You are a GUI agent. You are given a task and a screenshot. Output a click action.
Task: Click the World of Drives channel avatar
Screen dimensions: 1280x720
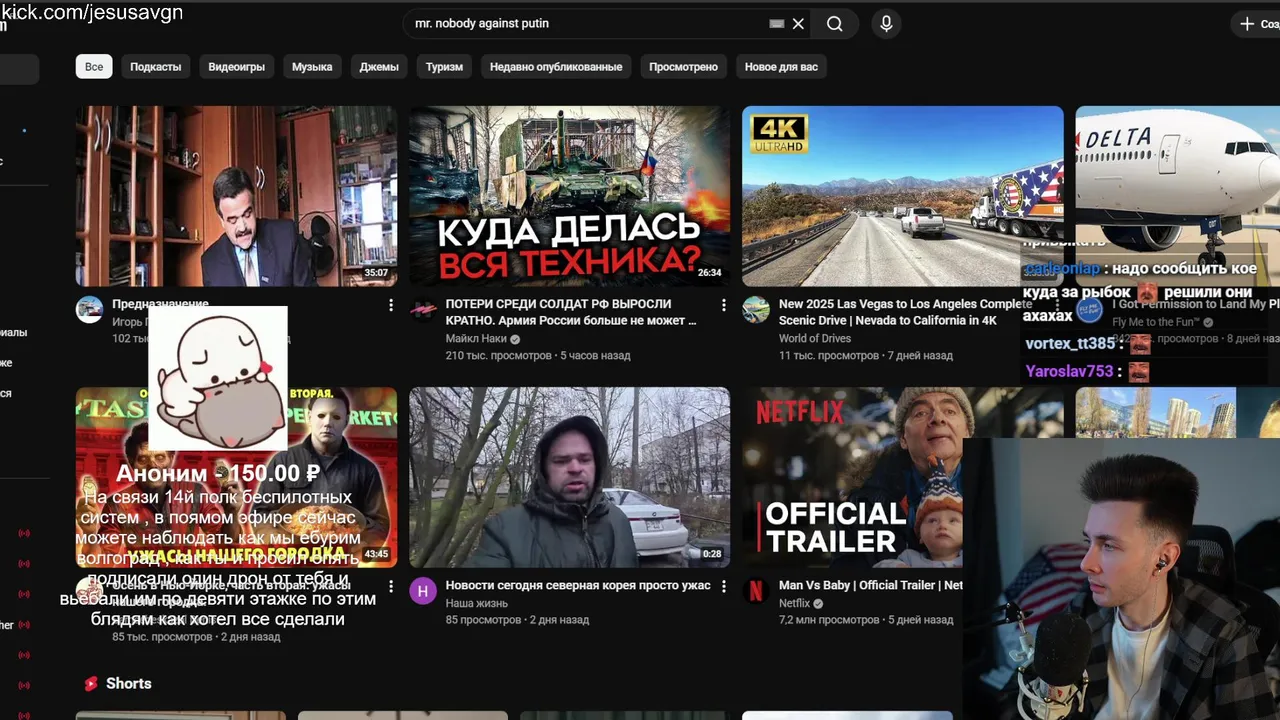tap(756, 309)
